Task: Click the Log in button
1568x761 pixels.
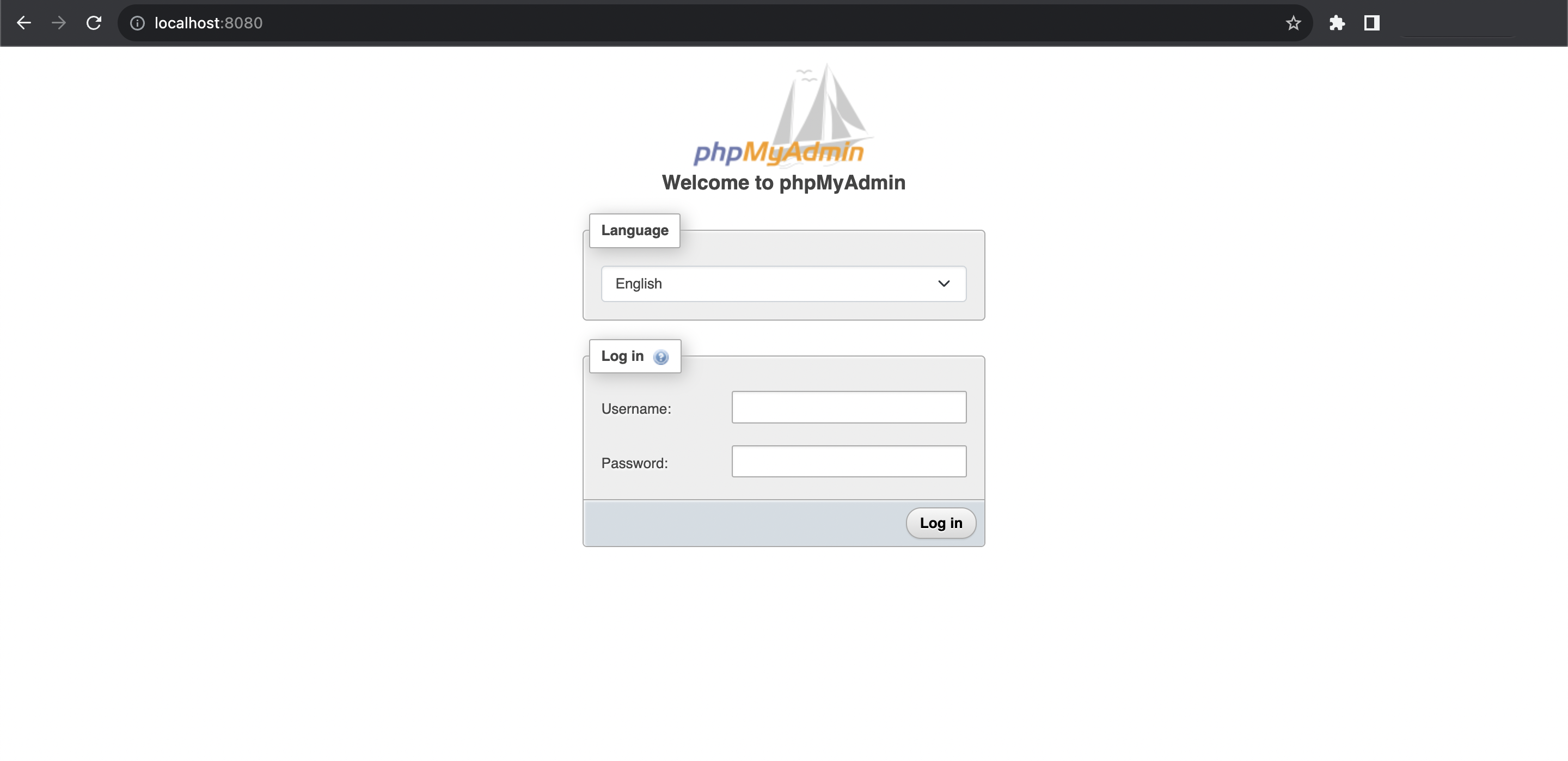Action: click(x=940, y=522)
